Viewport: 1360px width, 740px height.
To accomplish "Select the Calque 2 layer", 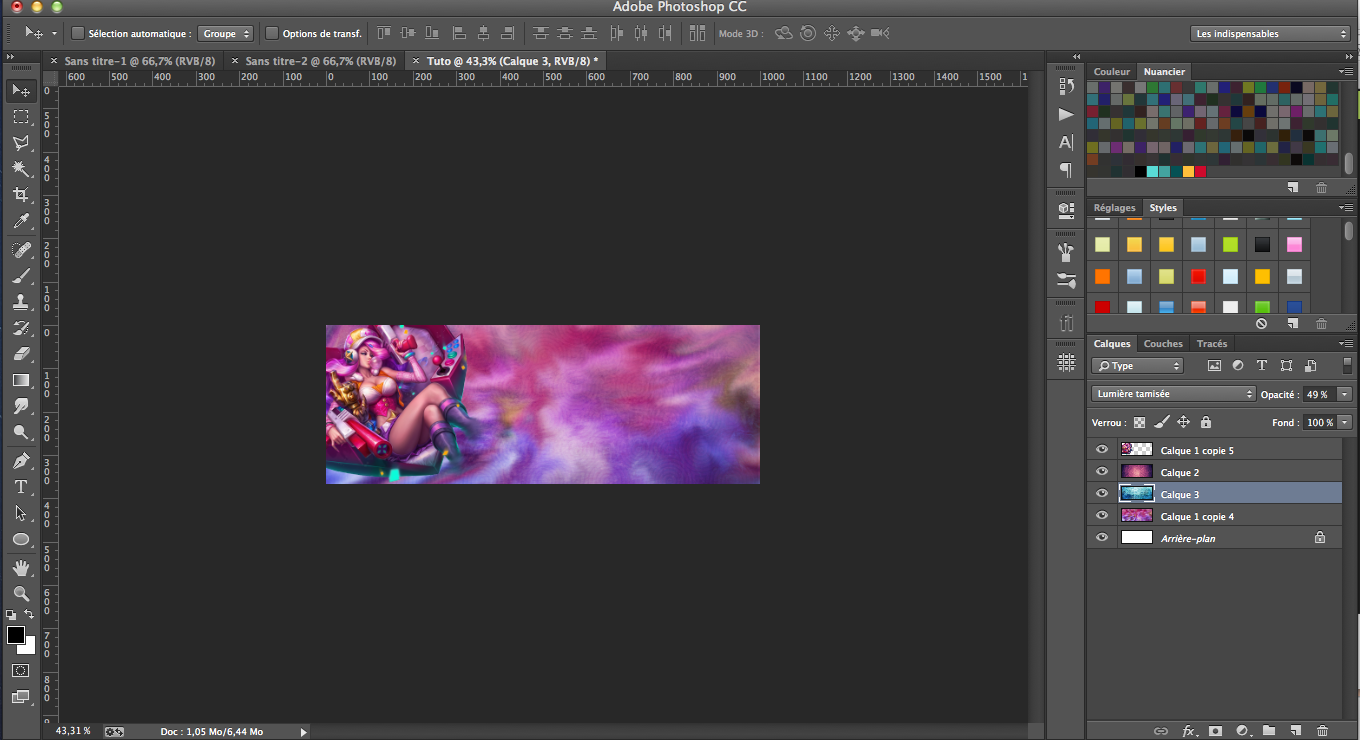I will coord(1215,472).
